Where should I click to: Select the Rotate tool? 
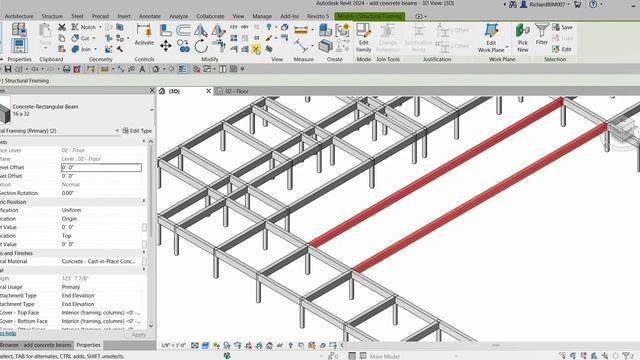coord(201,46)
